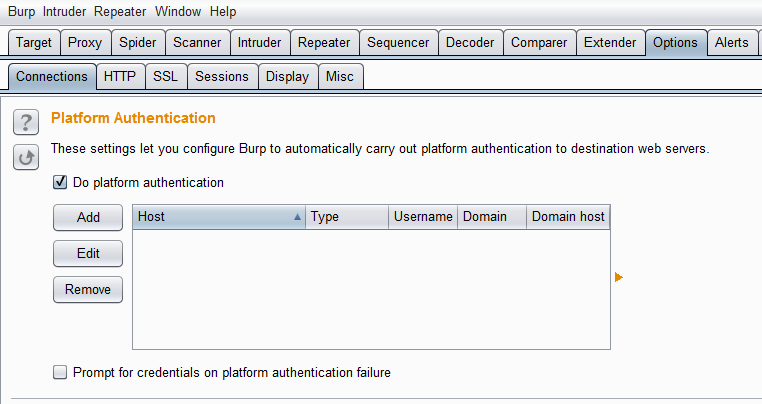Click the Username column header
The width and height of the screenshot is (762, 404).
[423, 217]
